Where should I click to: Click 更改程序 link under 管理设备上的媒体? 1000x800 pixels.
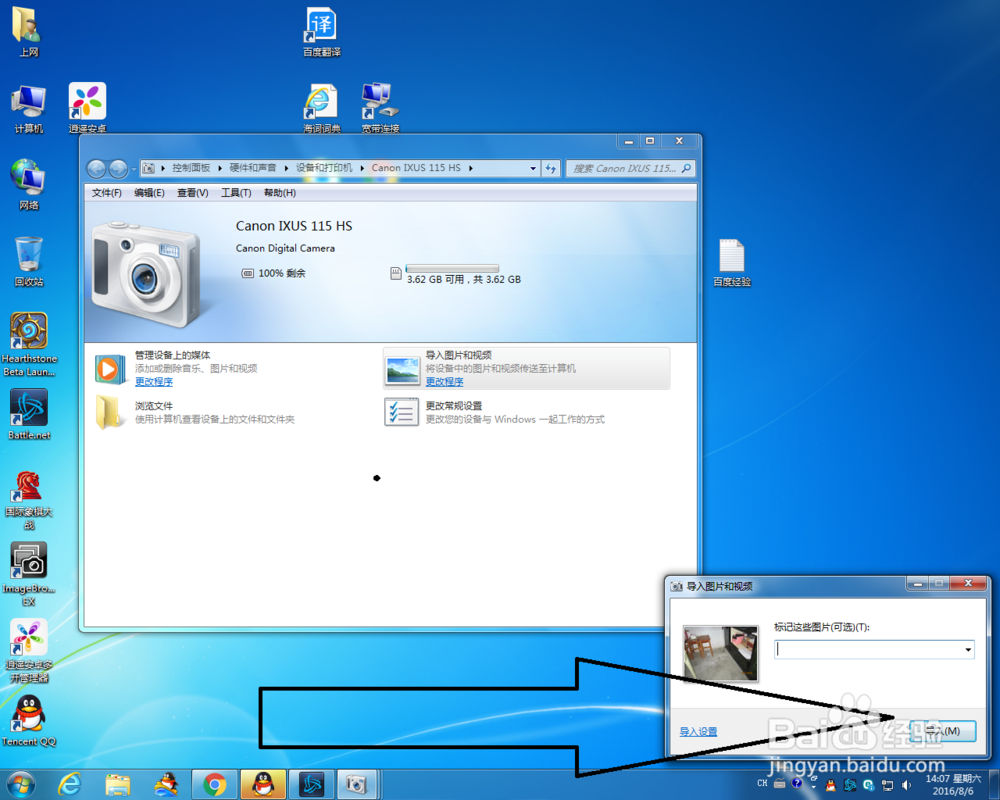[154, 381]
